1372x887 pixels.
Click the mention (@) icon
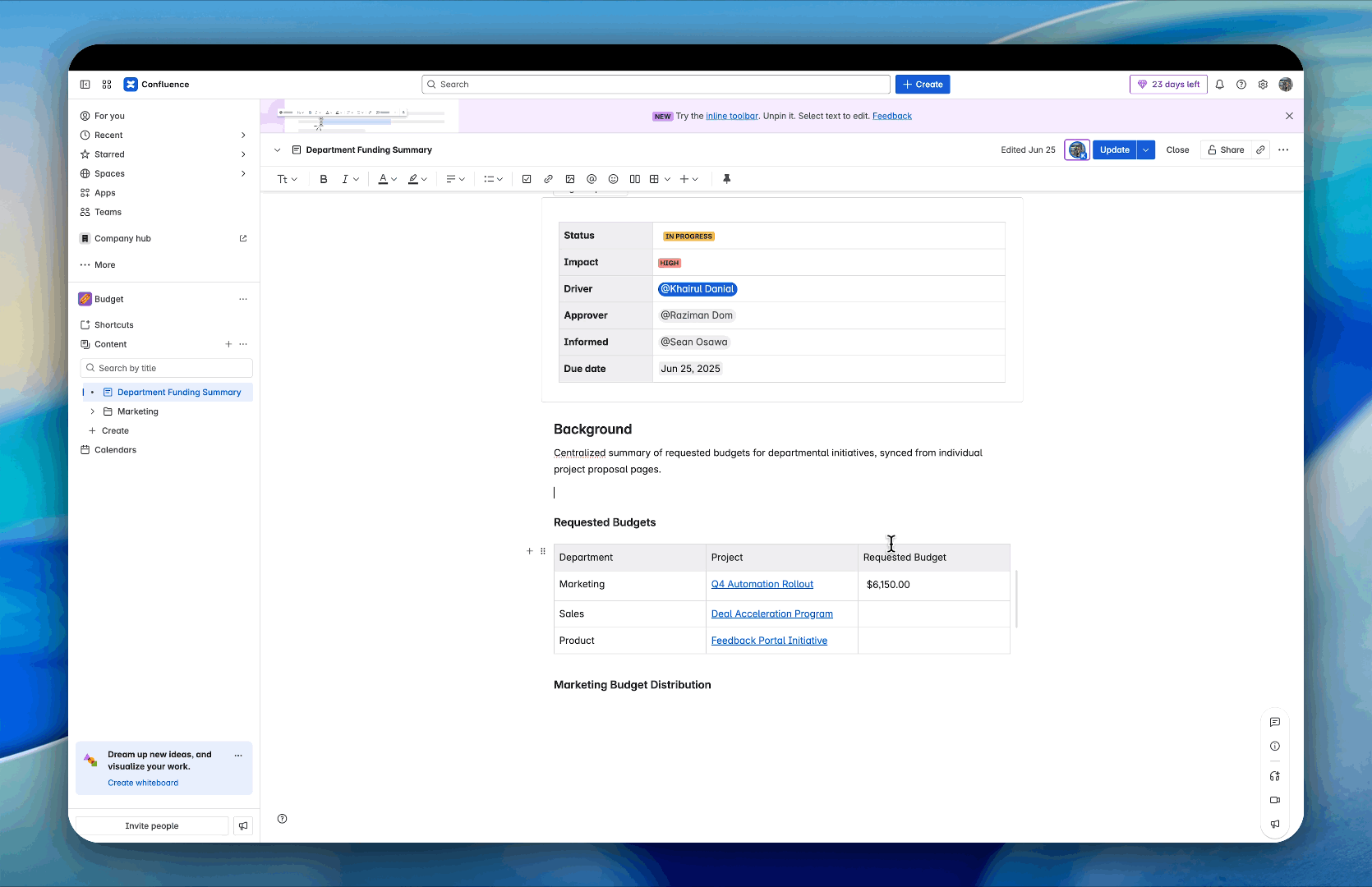pyautogui.click(x=592, y=179)
